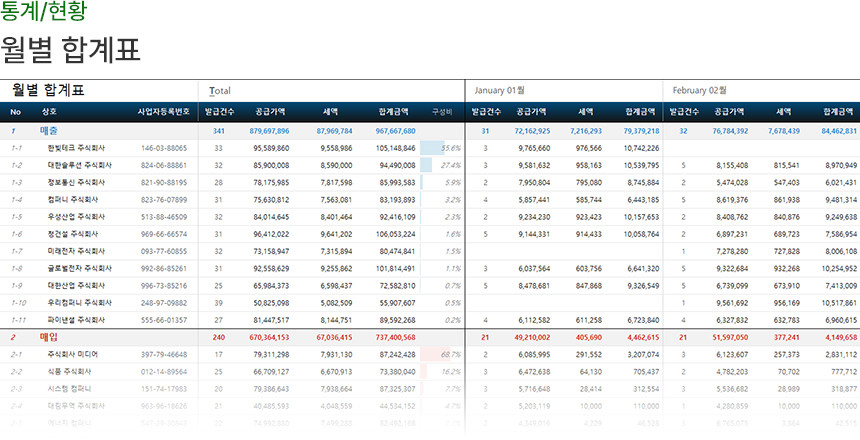Select business number 146-03-88065

(x=164, y=148)
